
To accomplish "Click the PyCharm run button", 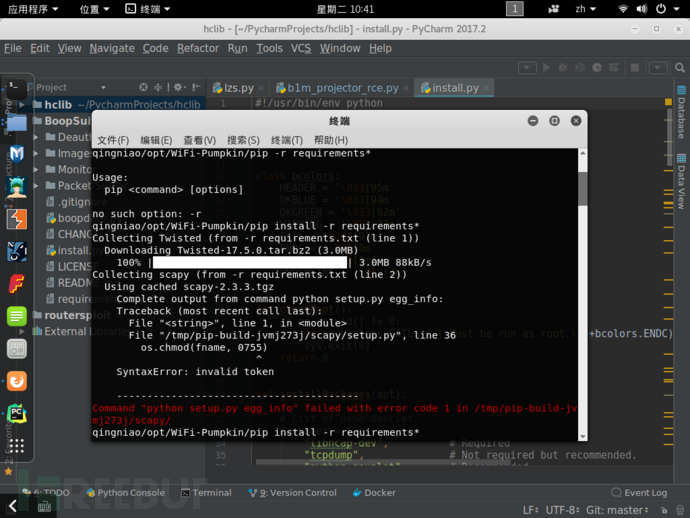I will click(x=546, y=67).
